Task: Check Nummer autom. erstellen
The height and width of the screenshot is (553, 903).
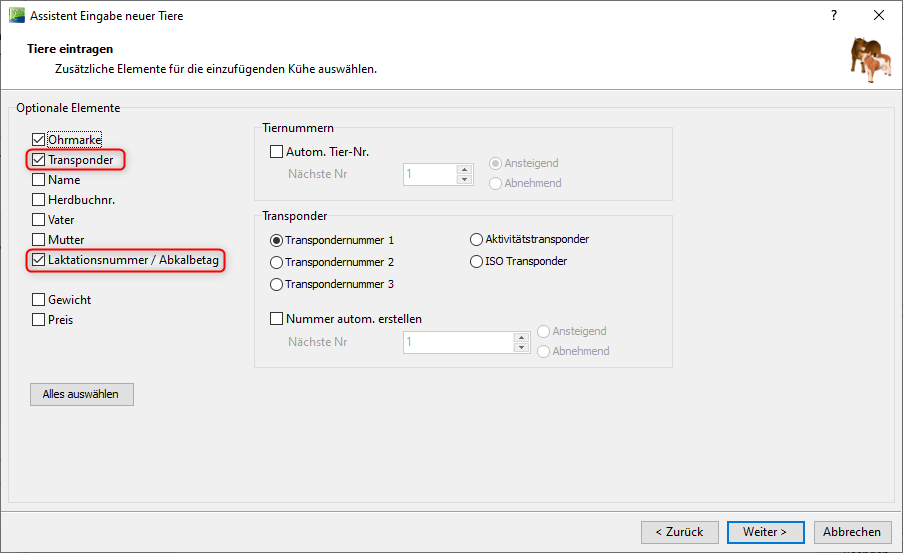Action: pyautogui.click(x=277, y=319)
